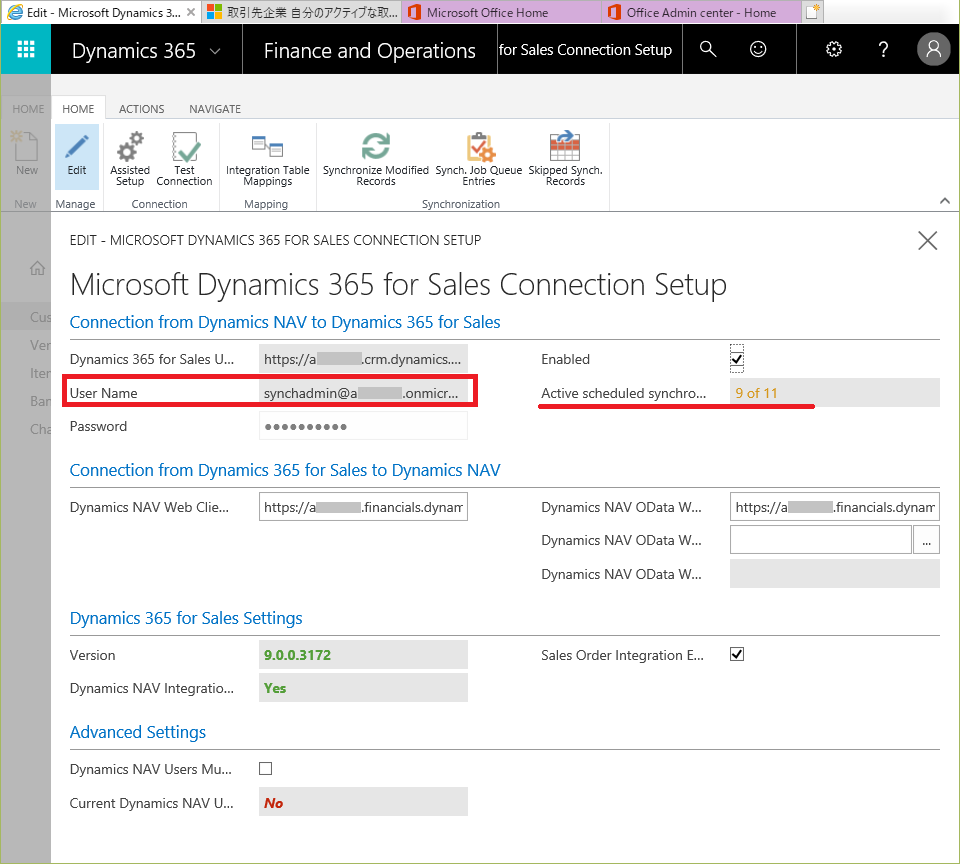Screen dimensions: 960x864
Task: Open a new browser tab
Action: click(x=812, y=12)
